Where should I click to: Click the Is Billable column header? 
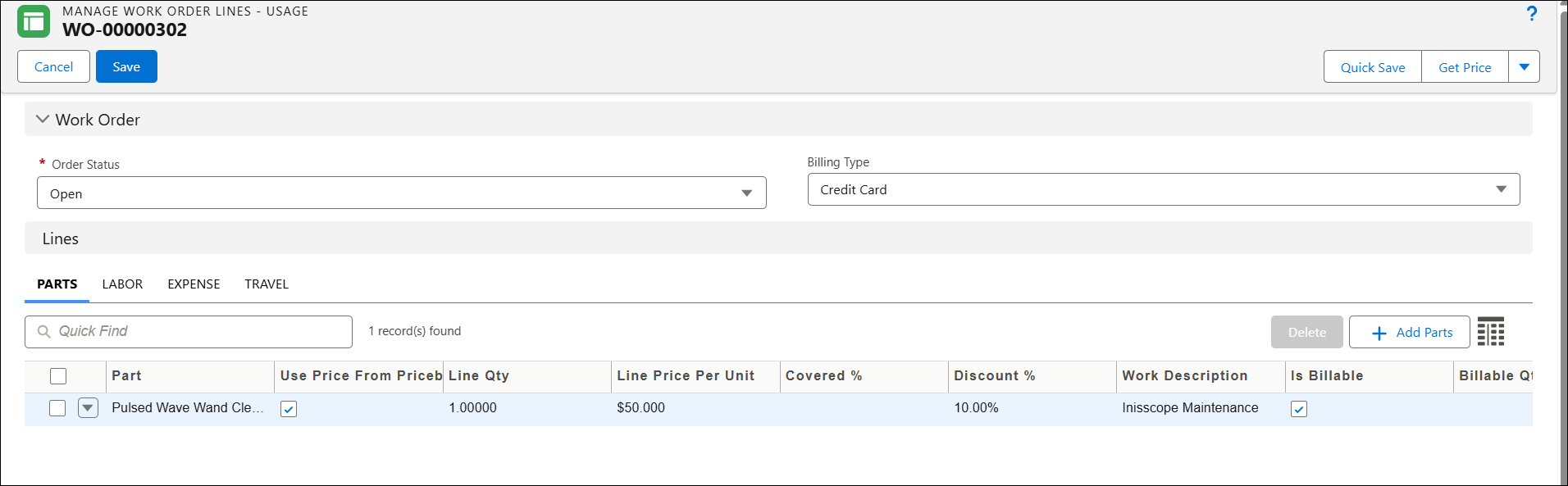(x=1370, y=376)
